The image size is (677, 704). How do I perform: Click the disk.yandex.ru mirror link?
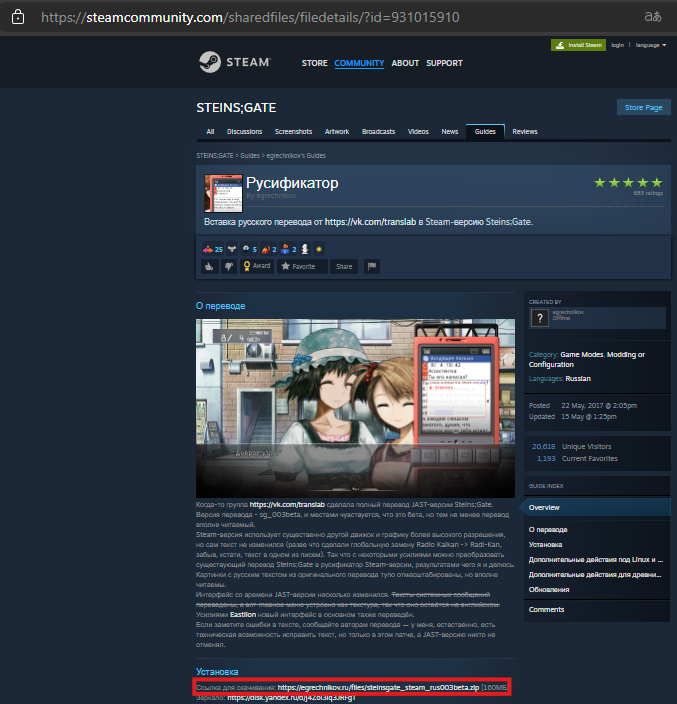pos(291,697)
